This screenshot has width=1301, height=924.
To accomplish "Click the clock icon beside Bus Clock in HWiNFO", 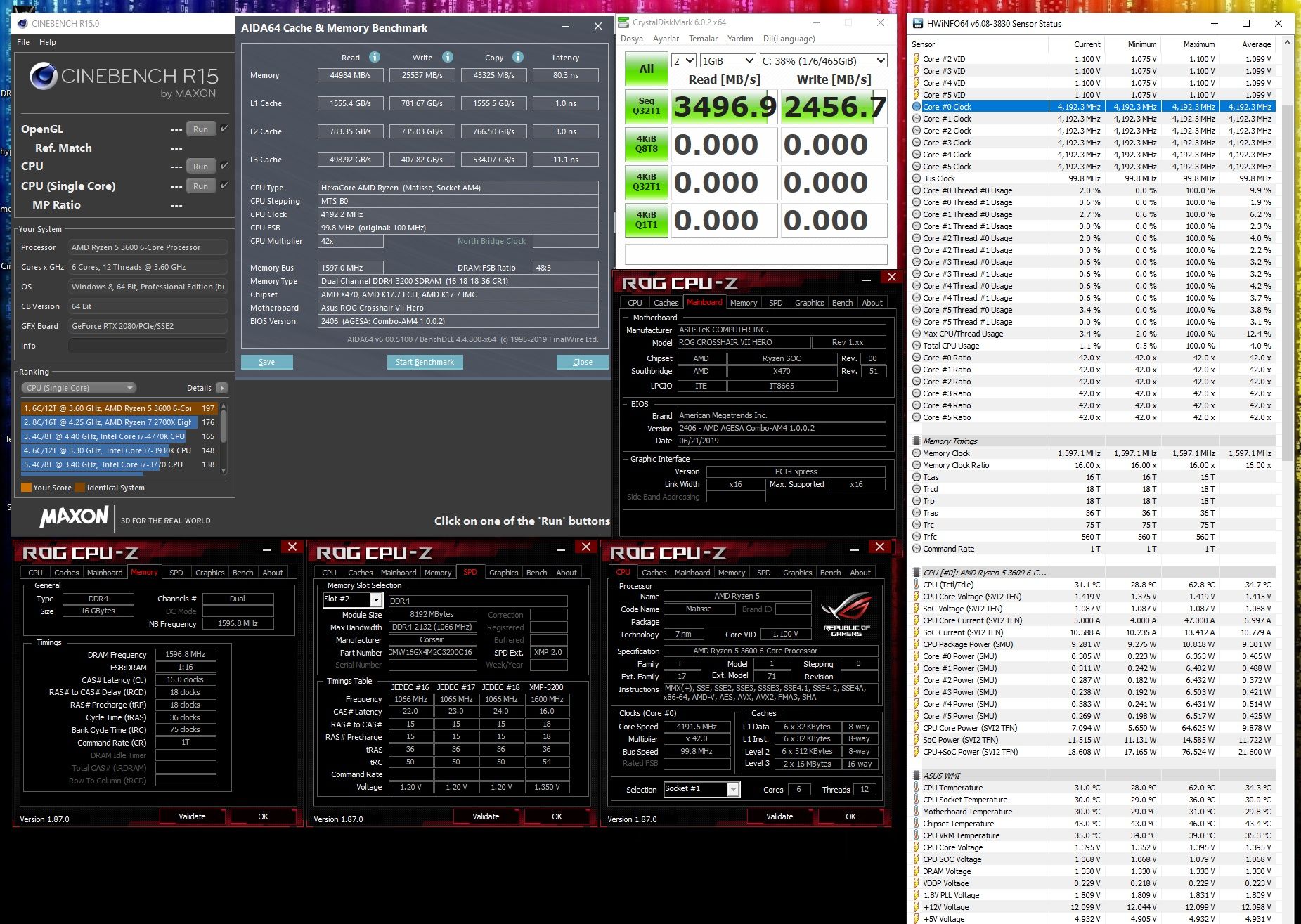I will pos(917,178).
